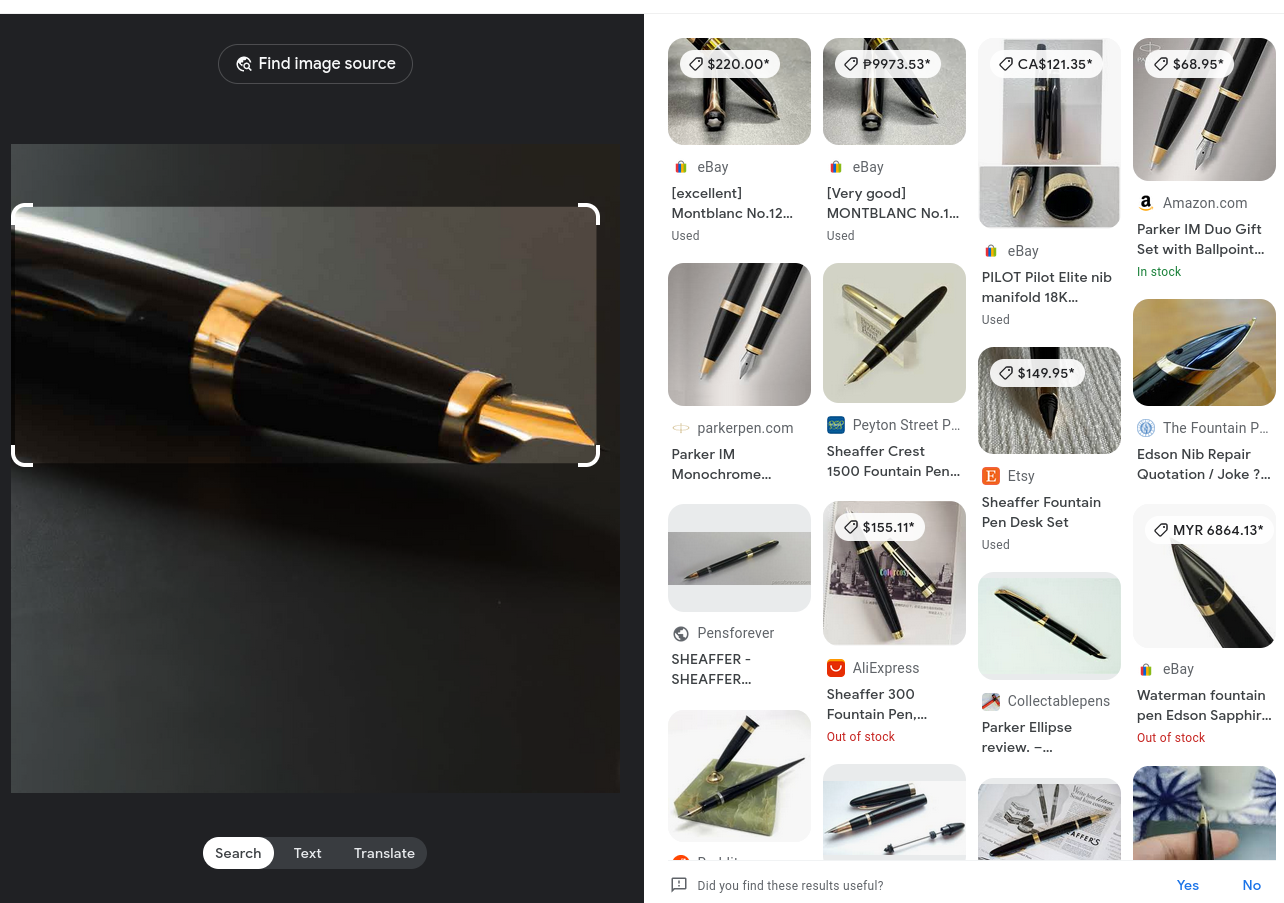This screenshot has width=1284, height=903.
Task: Open the Sheaffer Crest 1500 Fountain Pen result
Action: (893, 461)
